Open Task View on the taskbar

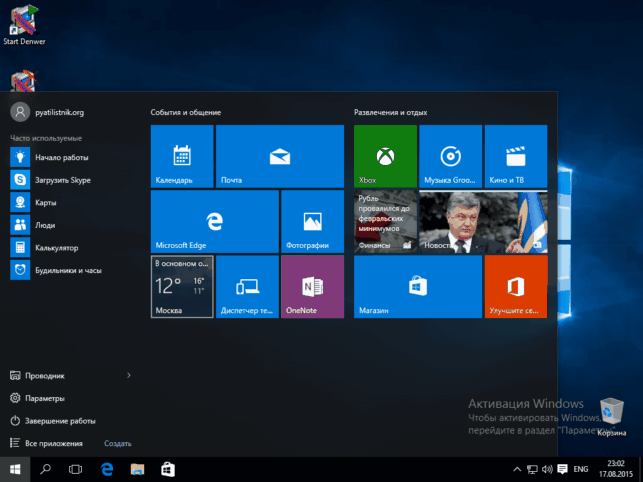[x=75, y=469]
